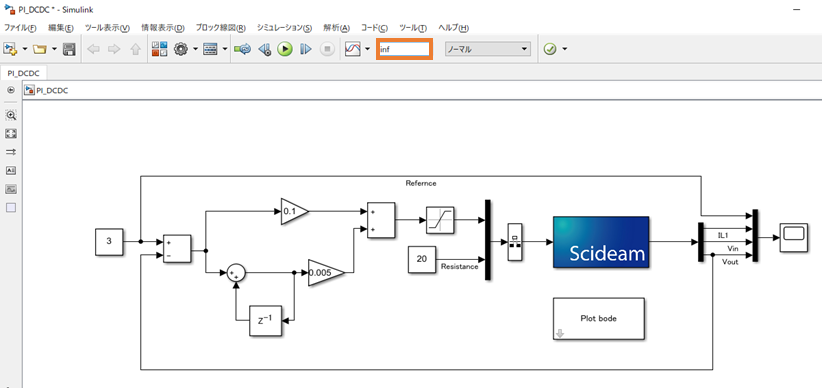This screenshot has width=822, height=388.
Task: Click the Update Diagram icon
Action: click(243, 49)
